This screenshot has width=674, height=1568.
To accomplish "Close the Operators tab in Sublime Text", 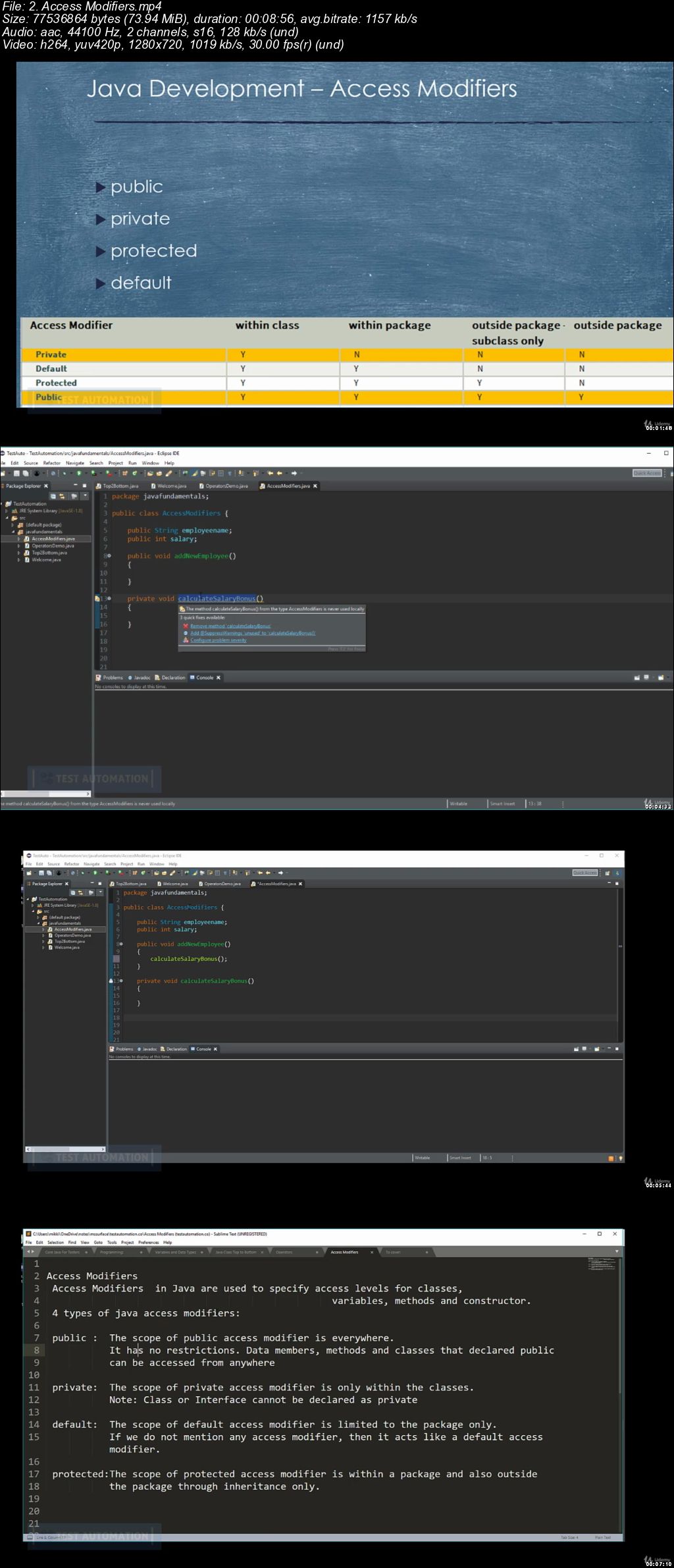I will pyautogui.click(x=317, y=1252).
